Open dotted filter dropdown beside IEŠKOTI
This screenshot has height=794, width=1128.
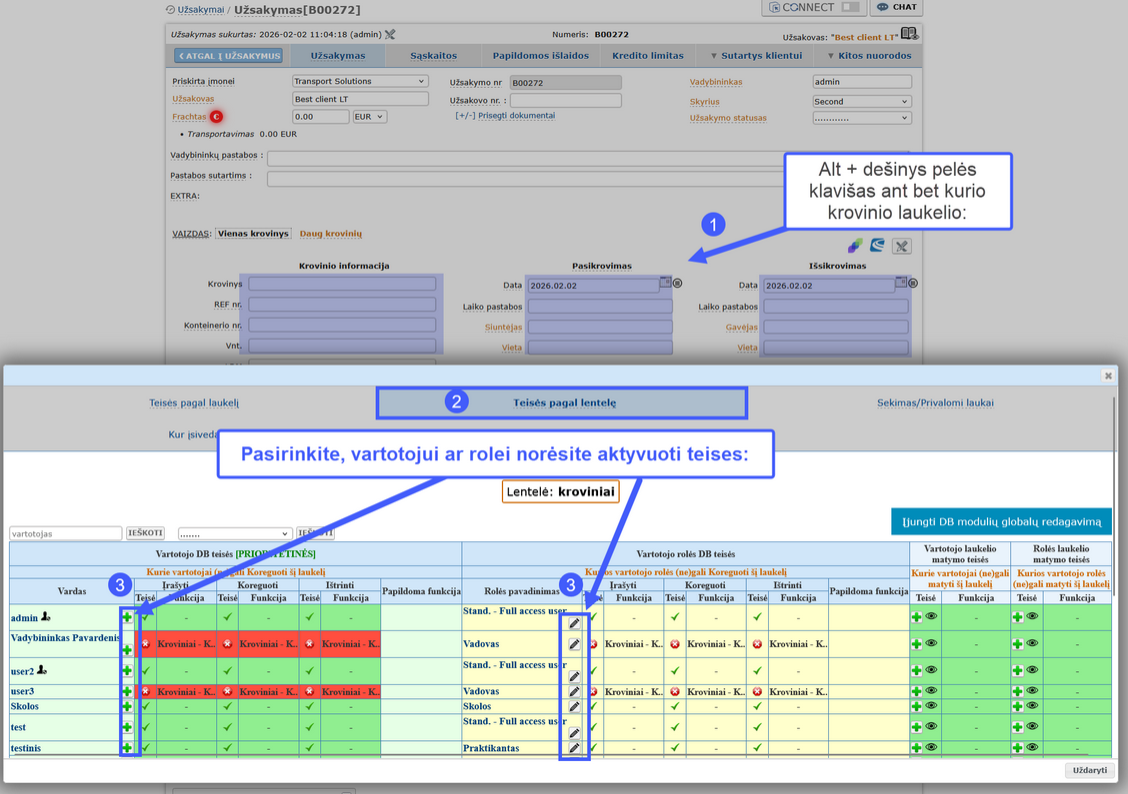coord(235,534)
